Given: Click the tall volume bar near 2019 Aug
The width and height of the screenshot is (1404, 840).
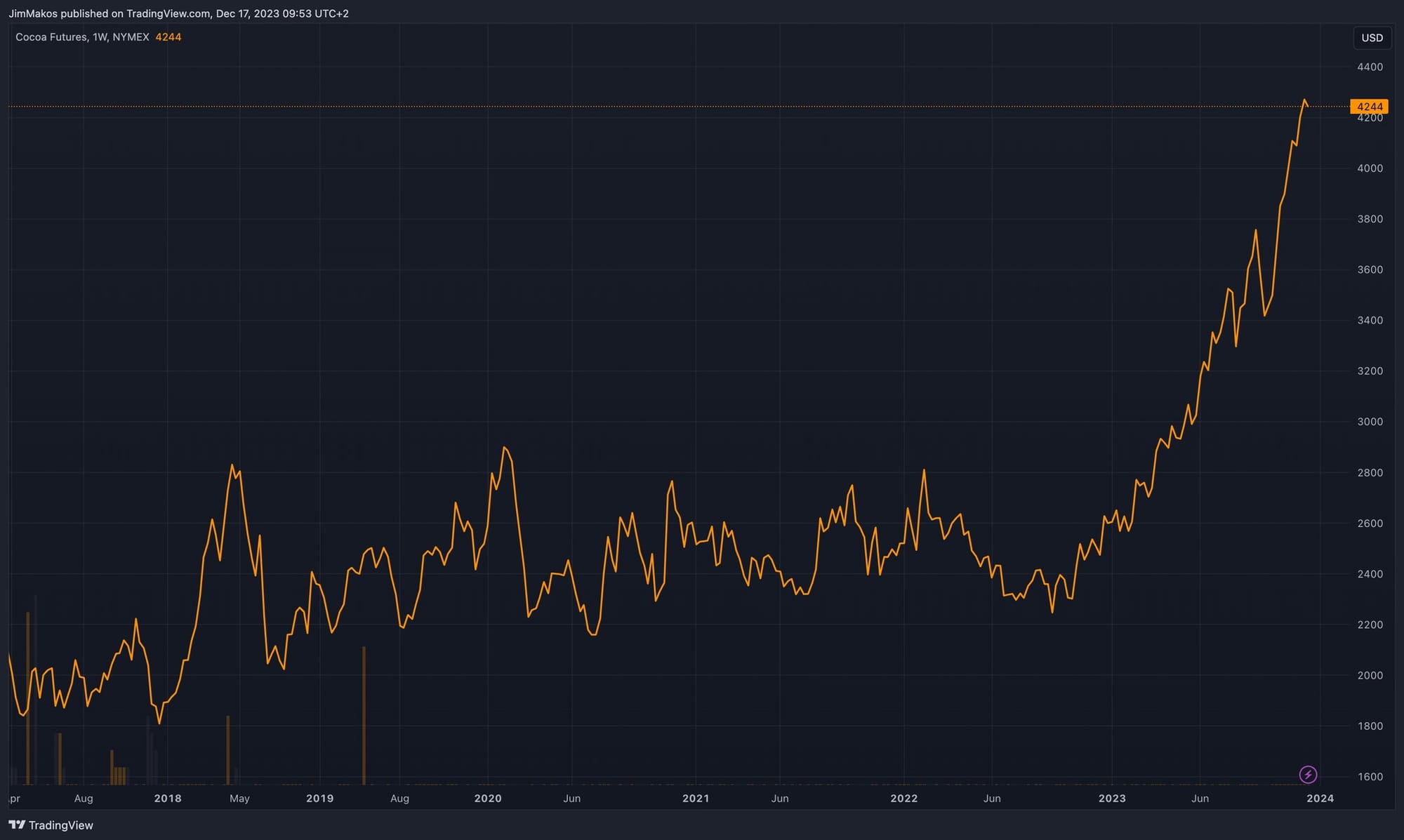Looking at the screenshot, I should point(364,716).
